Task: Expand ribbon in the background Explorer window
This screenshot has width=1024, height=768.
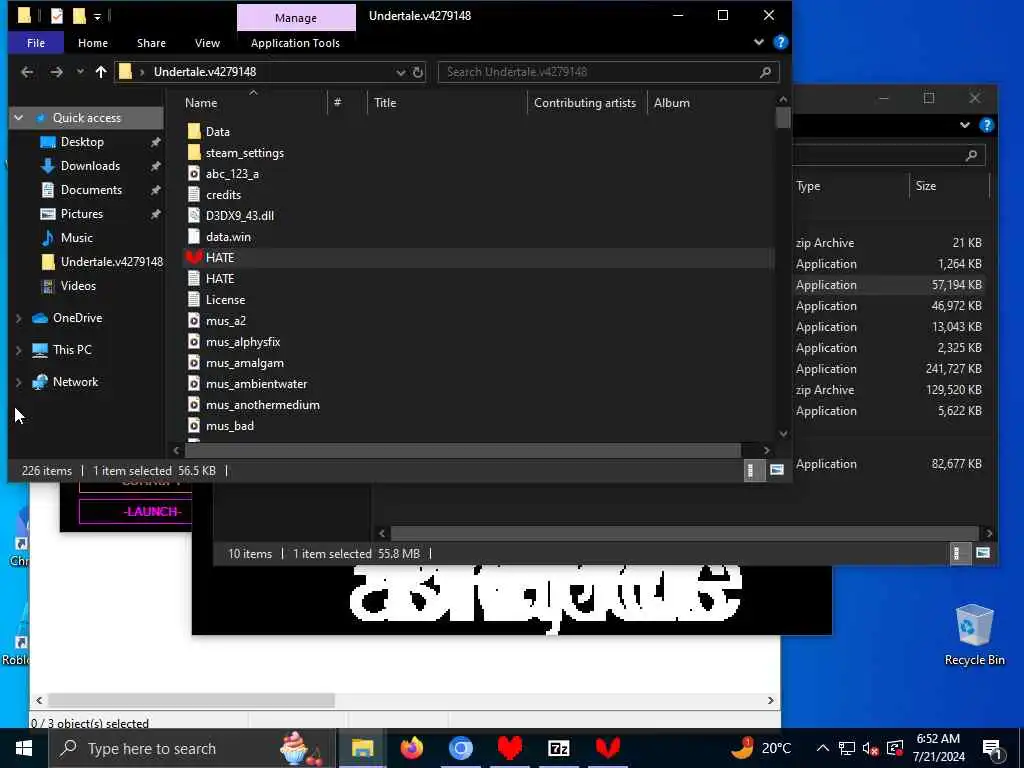Action: (965, 125)
